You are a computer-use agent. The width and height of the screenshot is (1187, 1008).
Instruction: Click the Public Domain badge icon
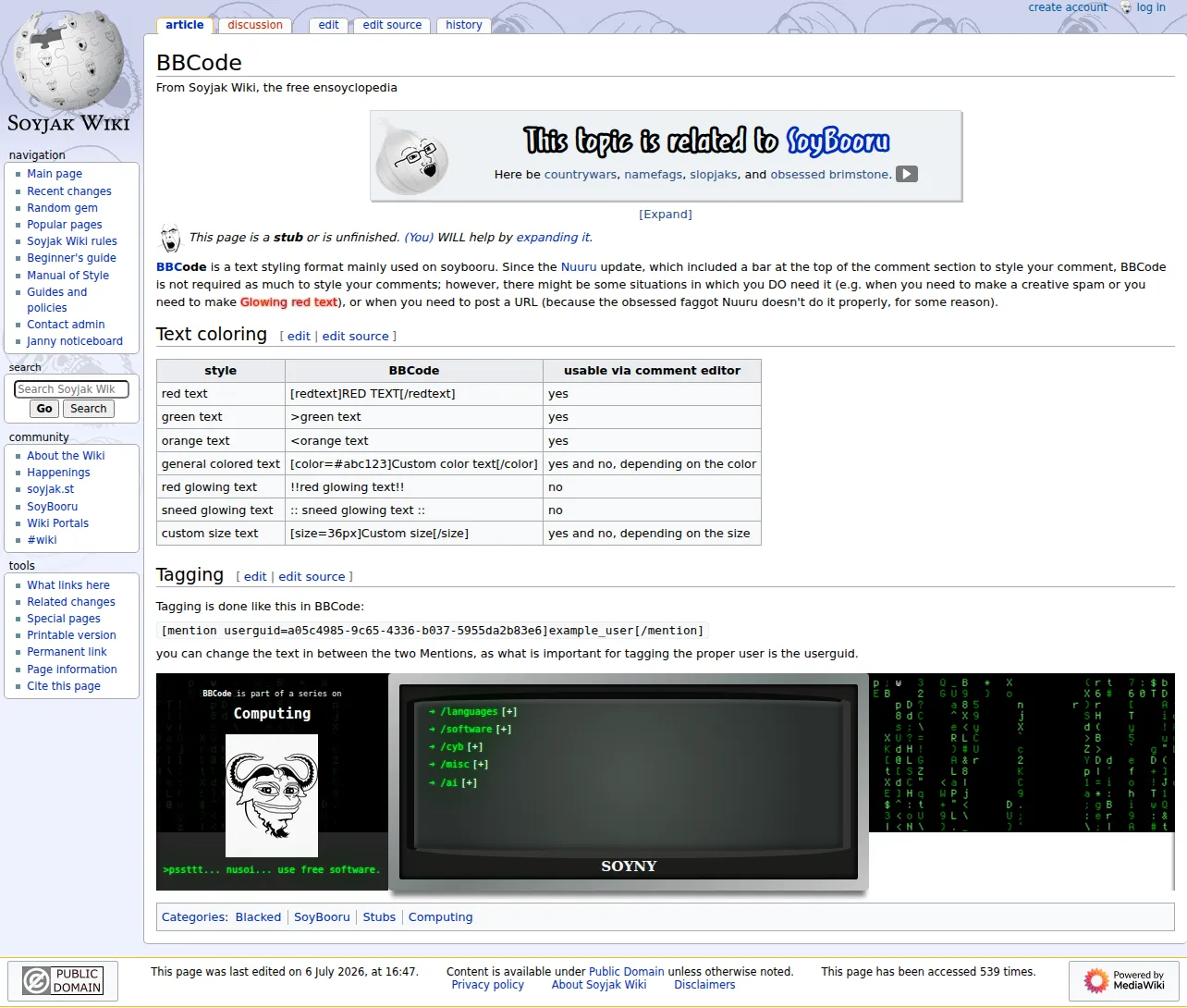(63, 980)
